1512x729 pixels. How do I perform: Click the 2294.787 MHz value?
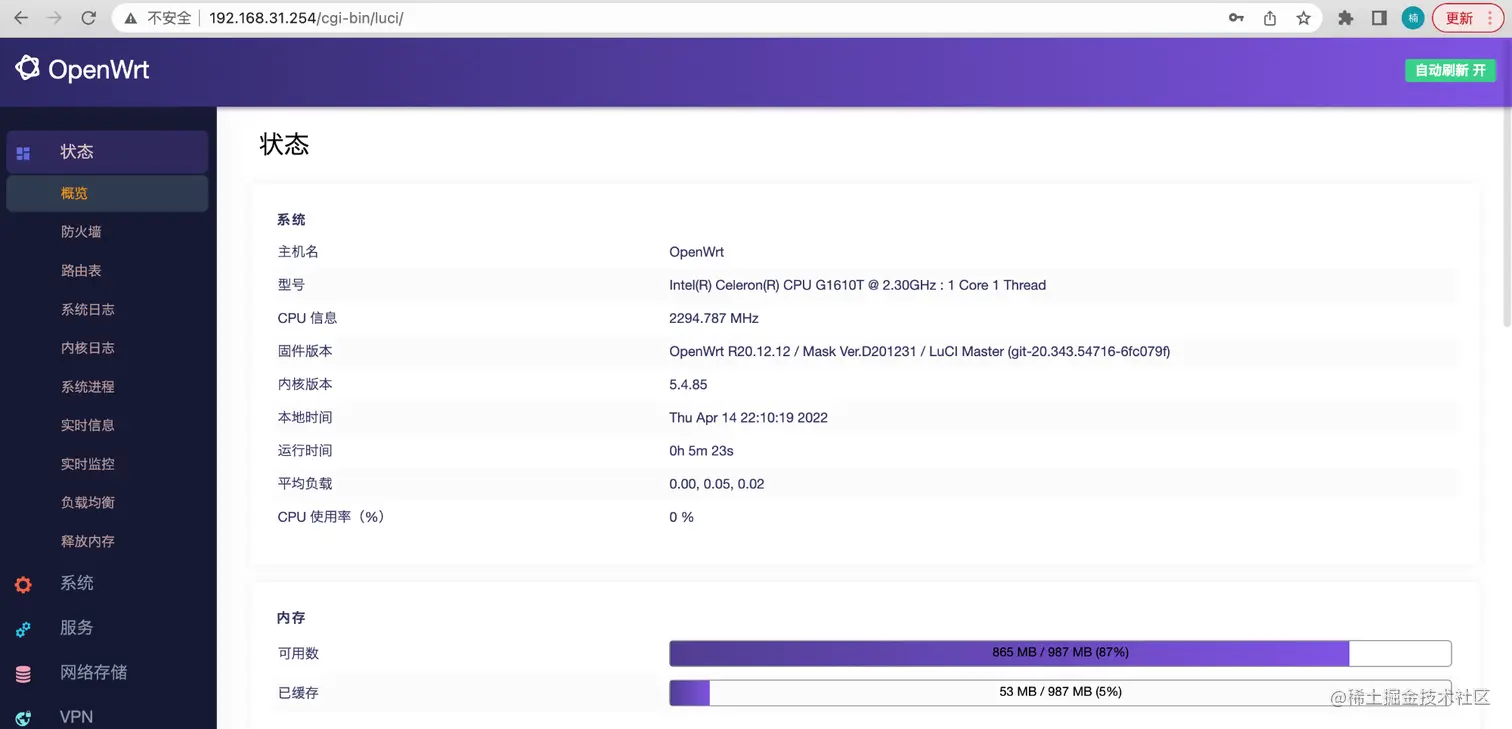(x=714, y=318)
